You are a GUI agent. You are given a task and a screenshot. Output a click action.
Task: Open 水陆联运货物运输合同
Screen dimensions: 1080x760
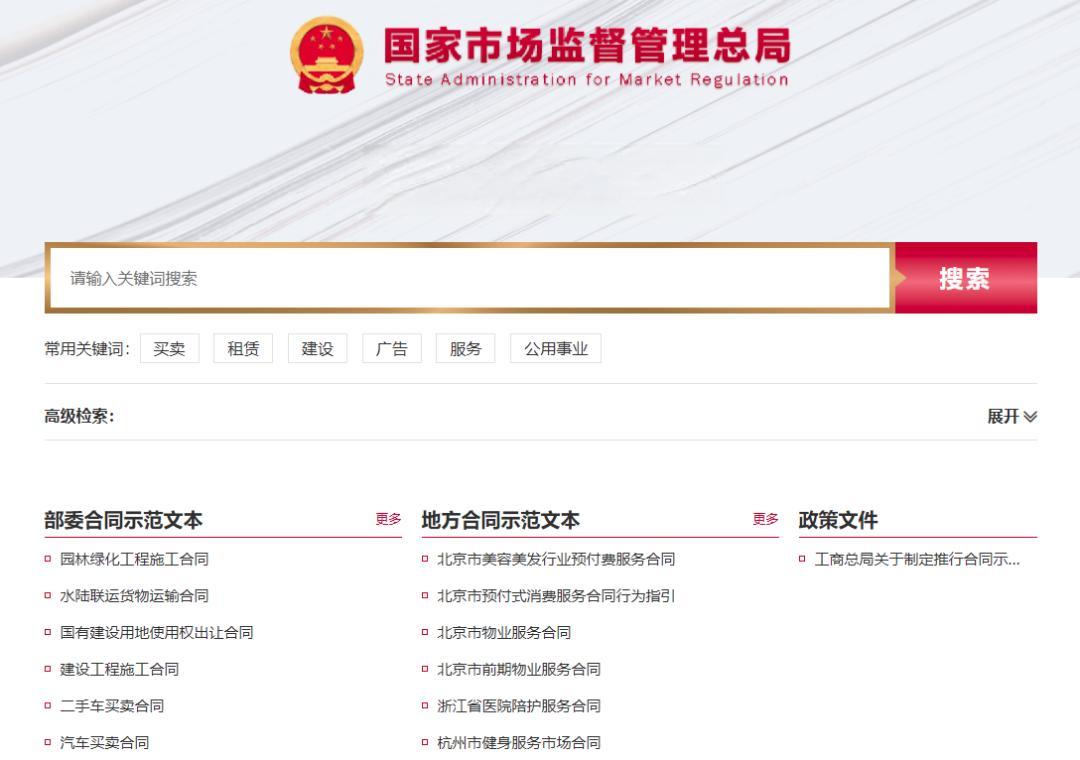click(134, 595)
